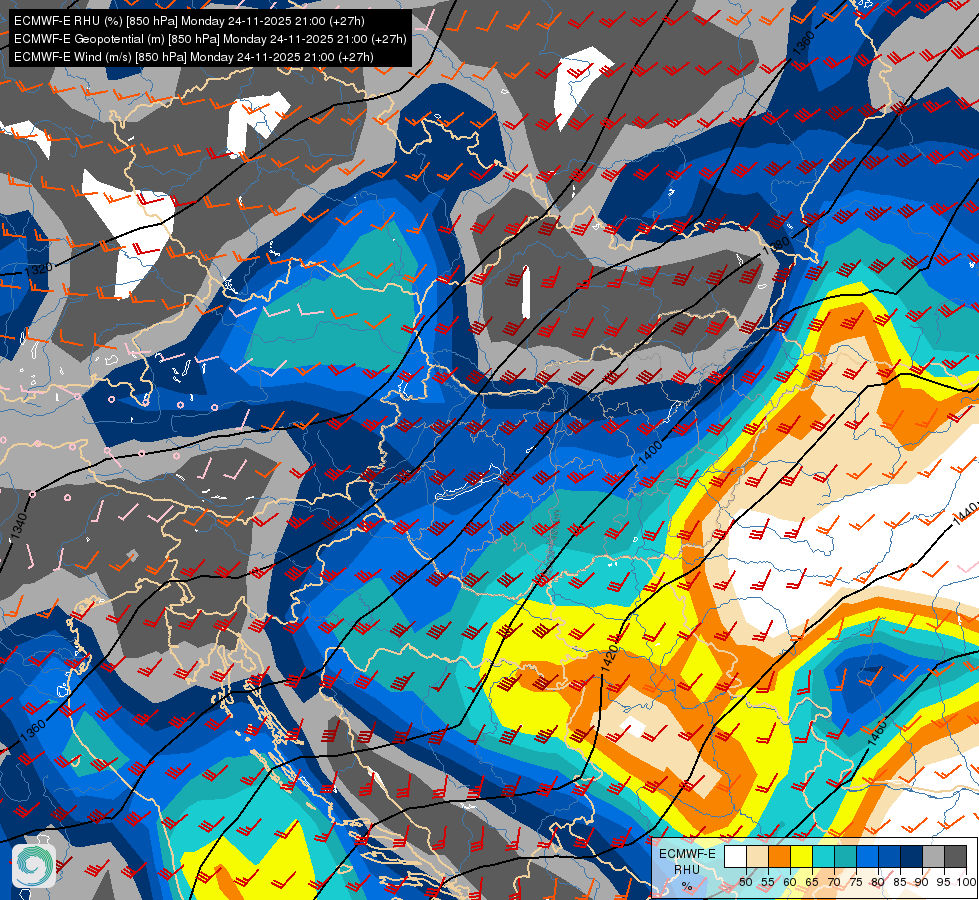Click the ECMWF-E Geopotential title line

click(210, 39)
